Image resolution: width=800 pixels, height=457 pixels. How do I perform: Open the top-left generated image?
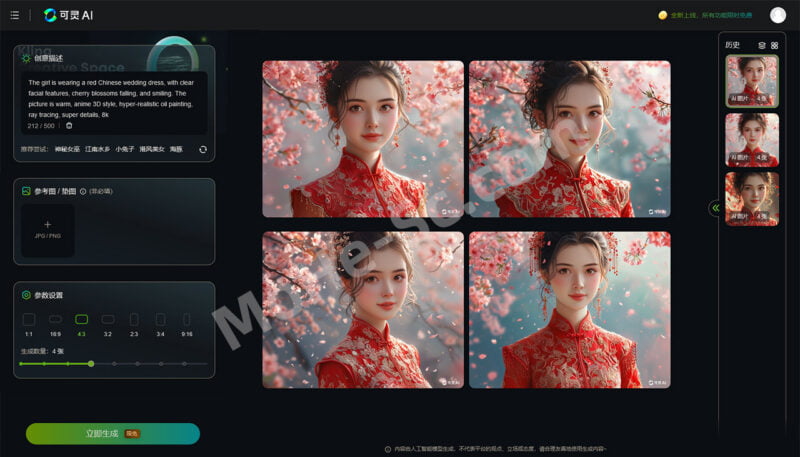pos(363,139)
